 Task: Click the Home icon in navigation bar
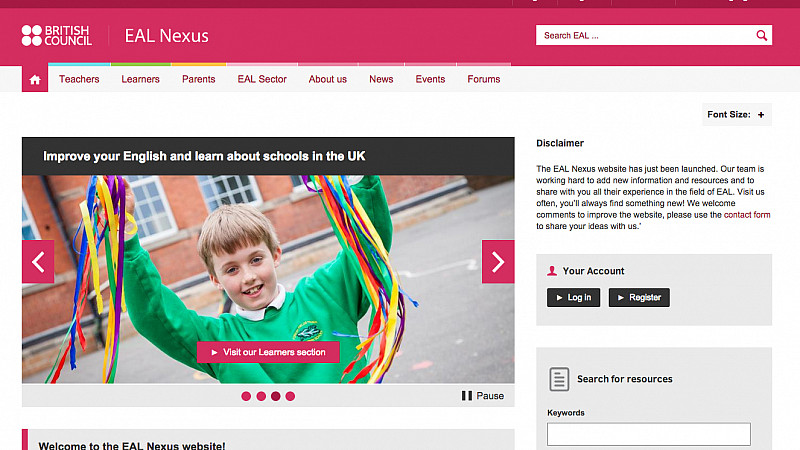pyautogui.click(x=35, y=79)
